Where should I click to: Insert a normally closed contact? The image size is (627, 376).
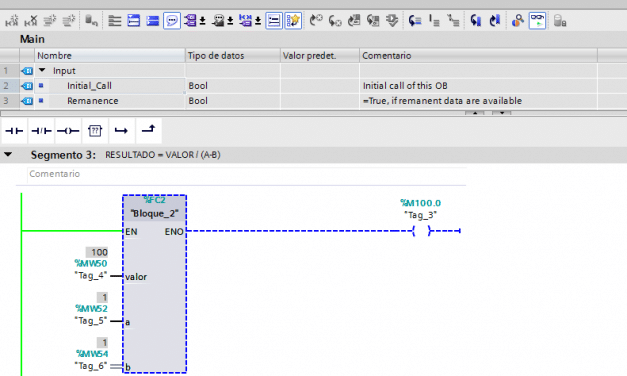point(41,131)
